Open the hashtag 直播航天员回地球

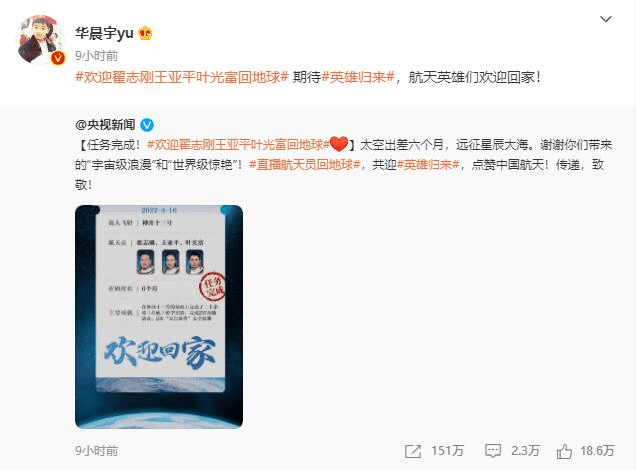(x=305, y=165)
